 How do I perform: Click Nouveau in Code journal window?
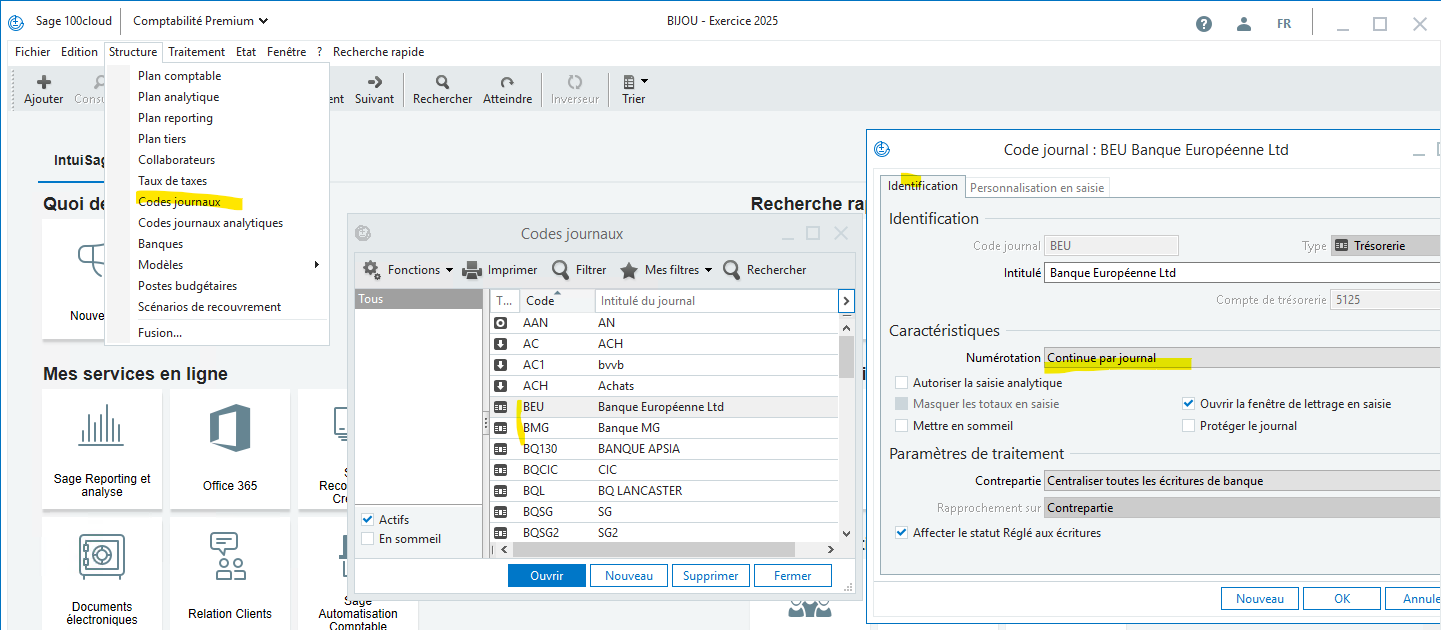pyautogui.click(x=1260, y=599)
